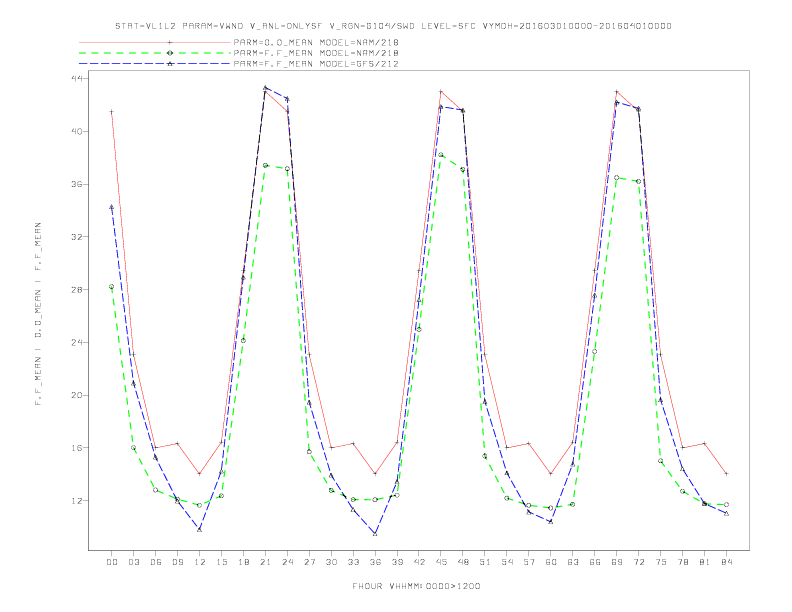Screen dimensions: 792x612
Task: Click y-axis tick value 36
Action: (x=78, y=184)
